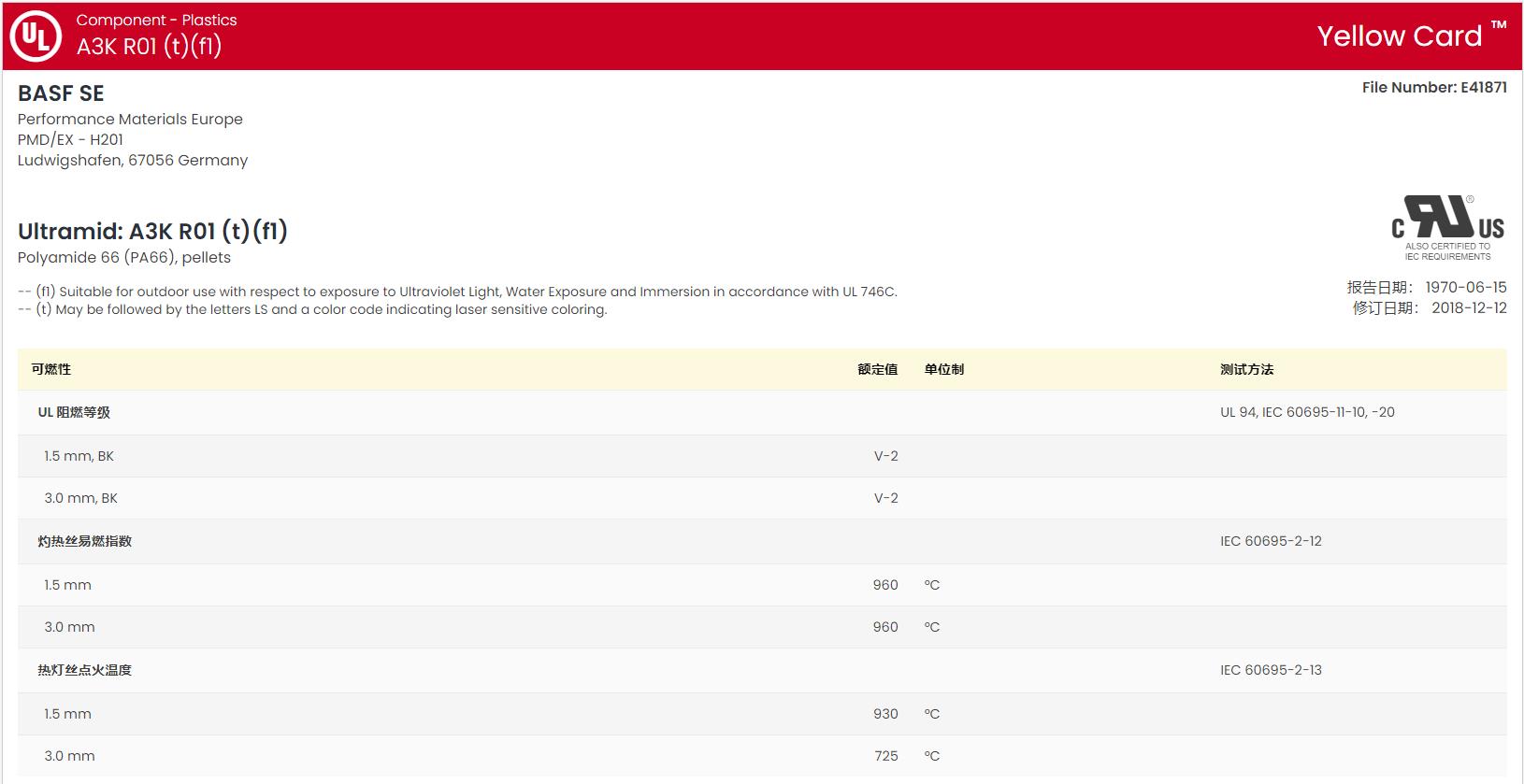Click the V-2 value for 3.0 mm, BK

tap(886, 498)
